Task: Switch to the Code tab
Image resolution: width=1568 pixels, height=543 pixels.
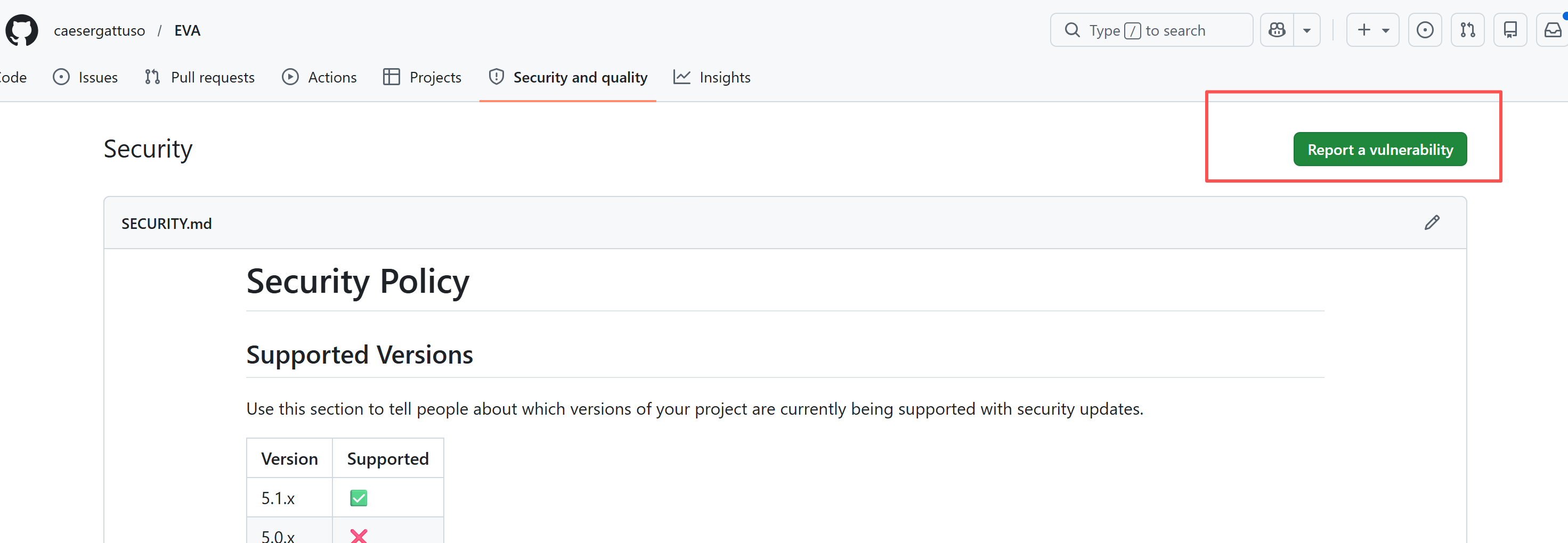Action: click(12, 77)
